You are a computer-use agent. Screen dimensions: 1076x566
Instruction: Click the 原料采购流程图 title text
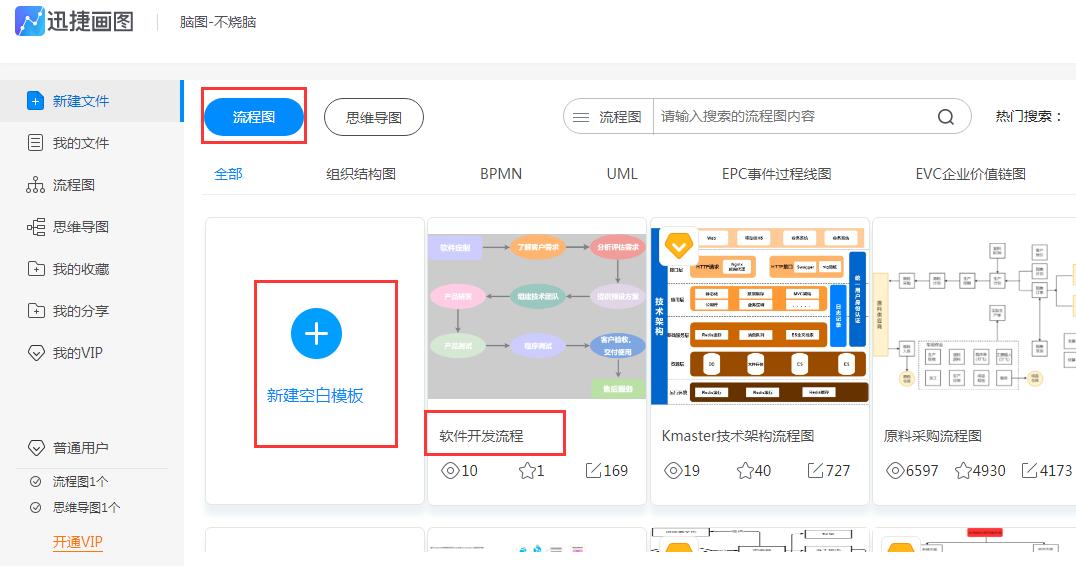(x=933, y=436)
